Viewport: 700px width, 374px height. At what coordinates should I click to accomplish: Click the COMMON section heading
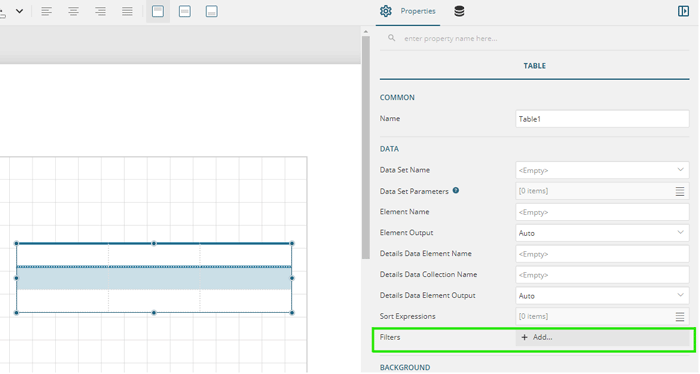pos(397,97)
